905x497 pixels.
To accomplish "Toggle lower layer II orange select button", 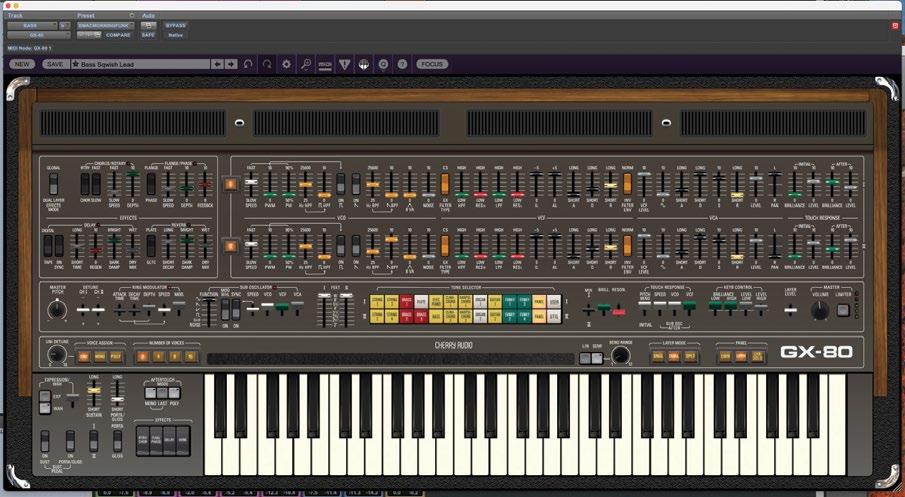I will pos(230,246).
